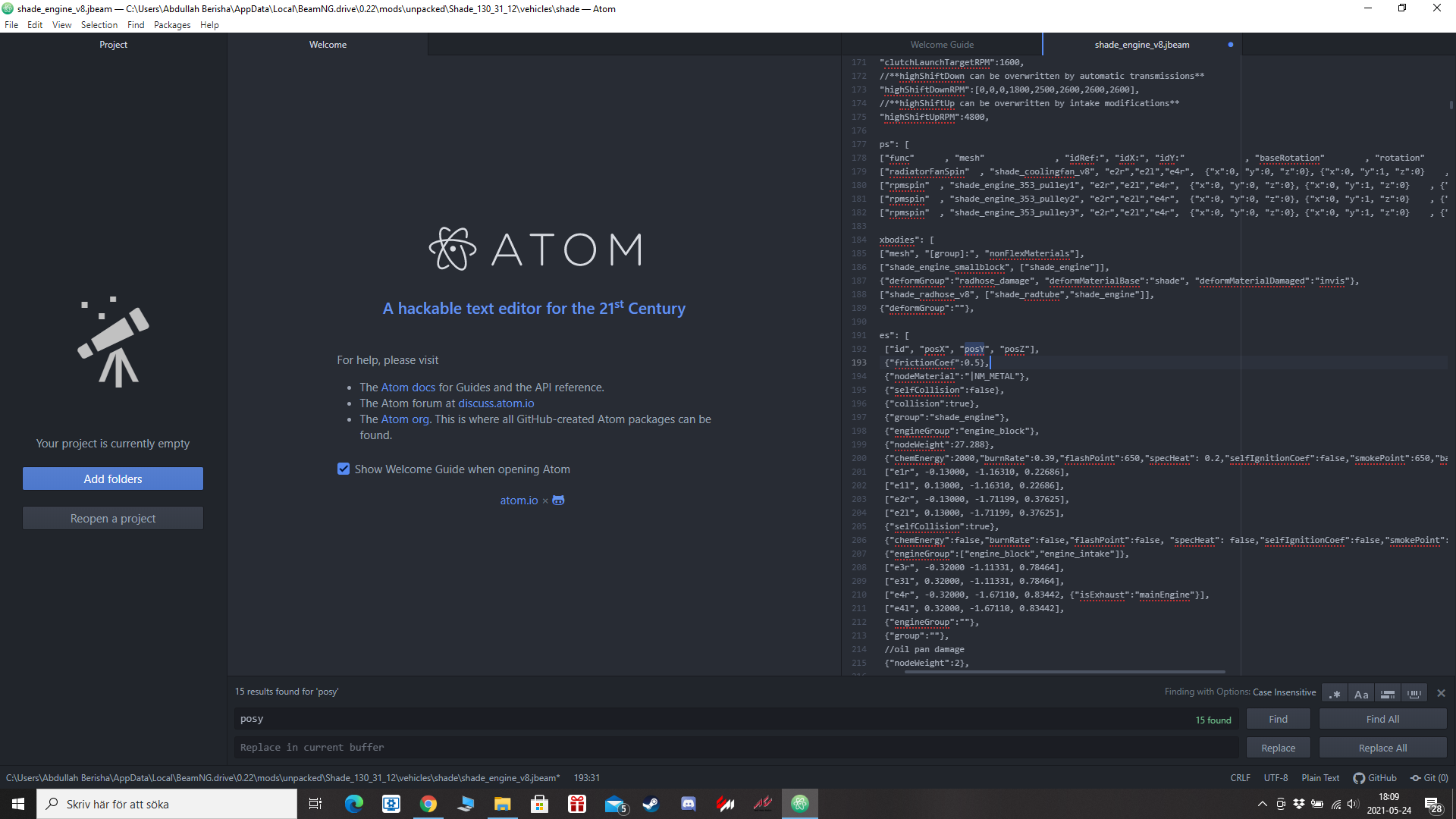Click the GitHub octocat icon beside atom.io
Screen dimensions: 1456x819
point(558,500)
